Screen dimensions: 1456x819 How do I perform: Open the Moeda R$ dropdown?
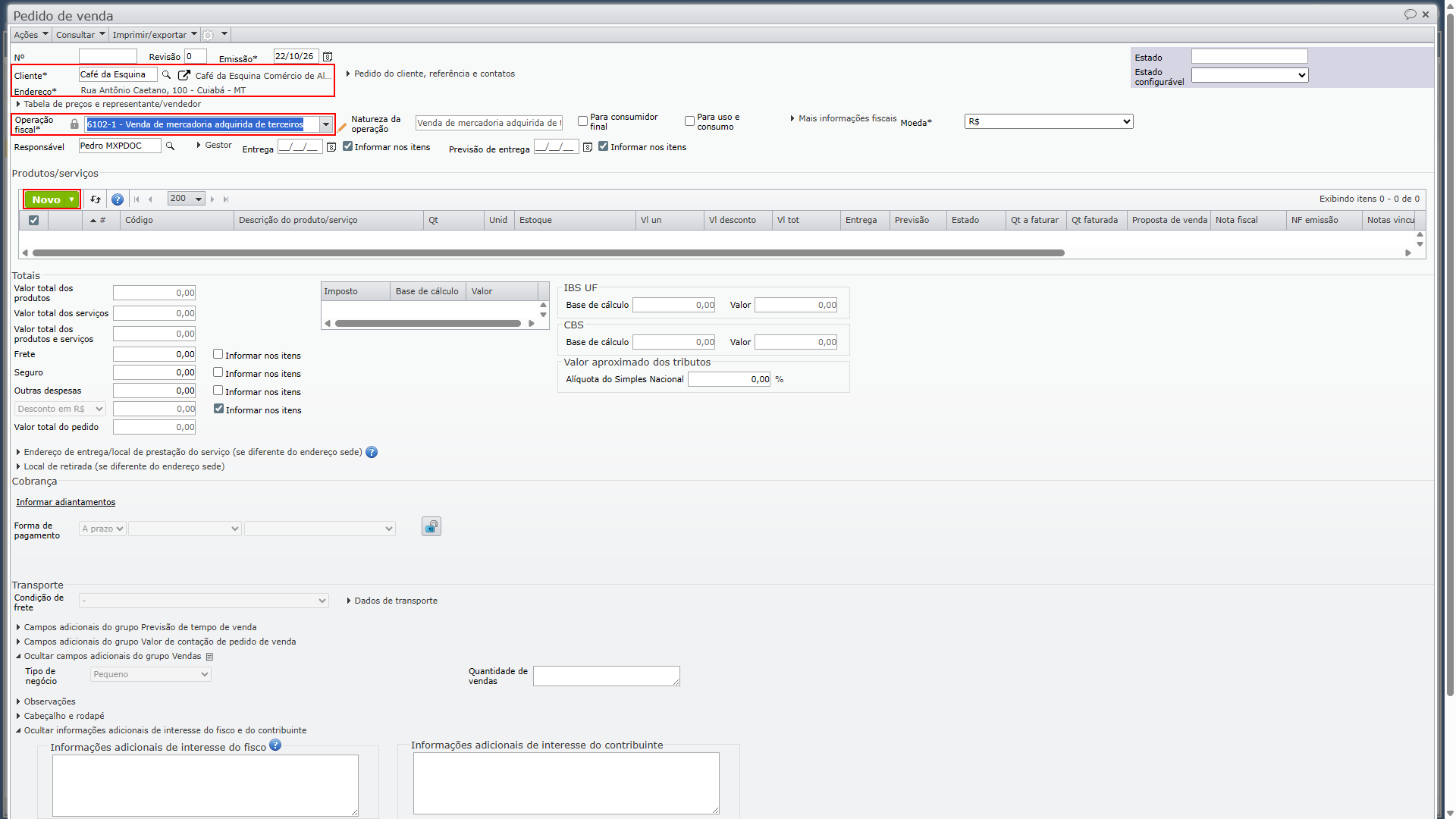pyautogui.click(x=1049, y=122)
